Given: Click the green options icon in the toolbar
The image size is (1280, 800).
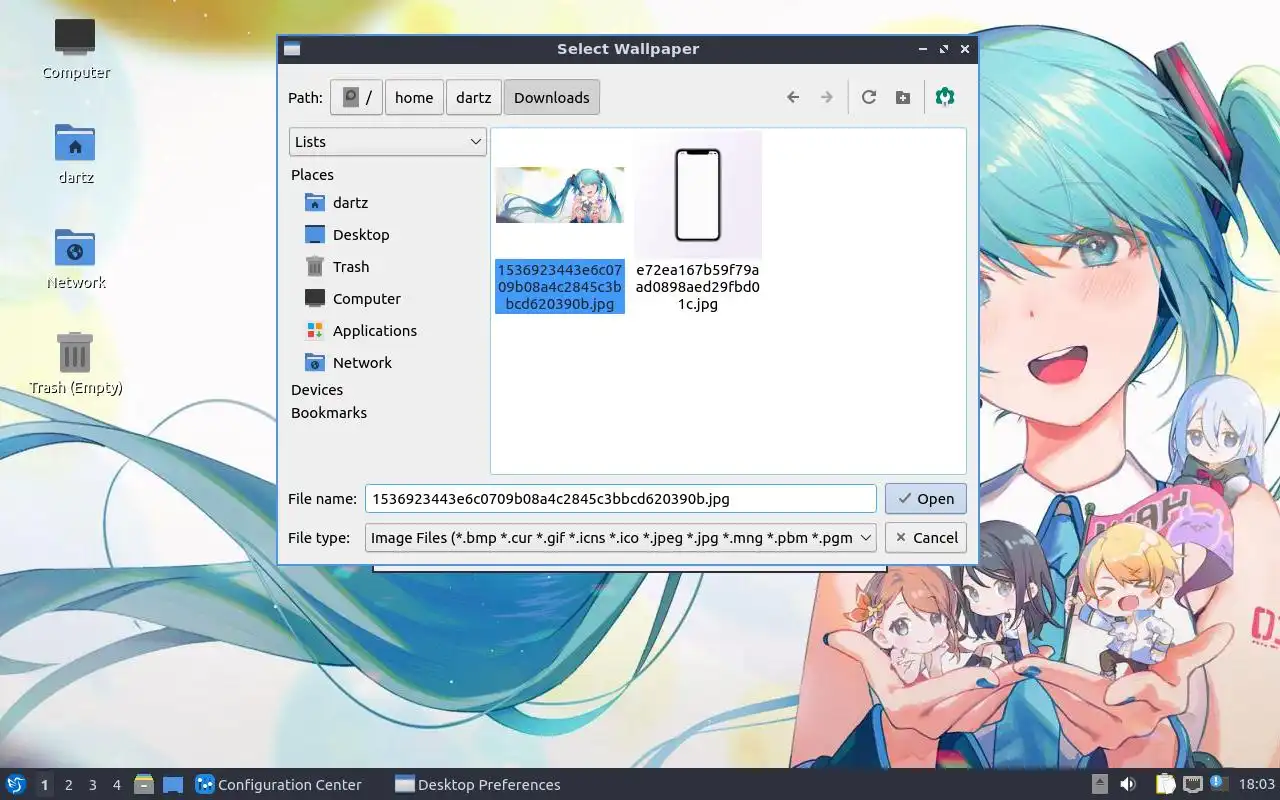Looking at the screenshot, I should (x=945, y=97).
